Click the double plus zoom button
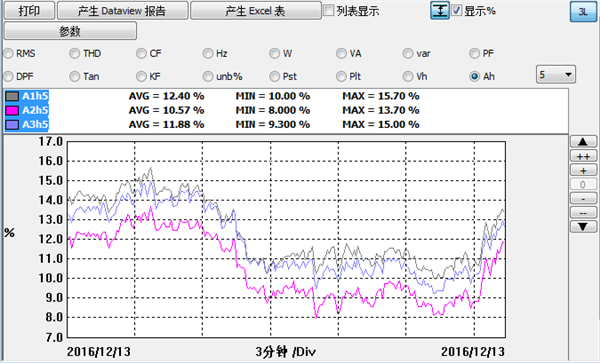Image resolution: width=600 pixels, height=363 pixels. [583, 156]
